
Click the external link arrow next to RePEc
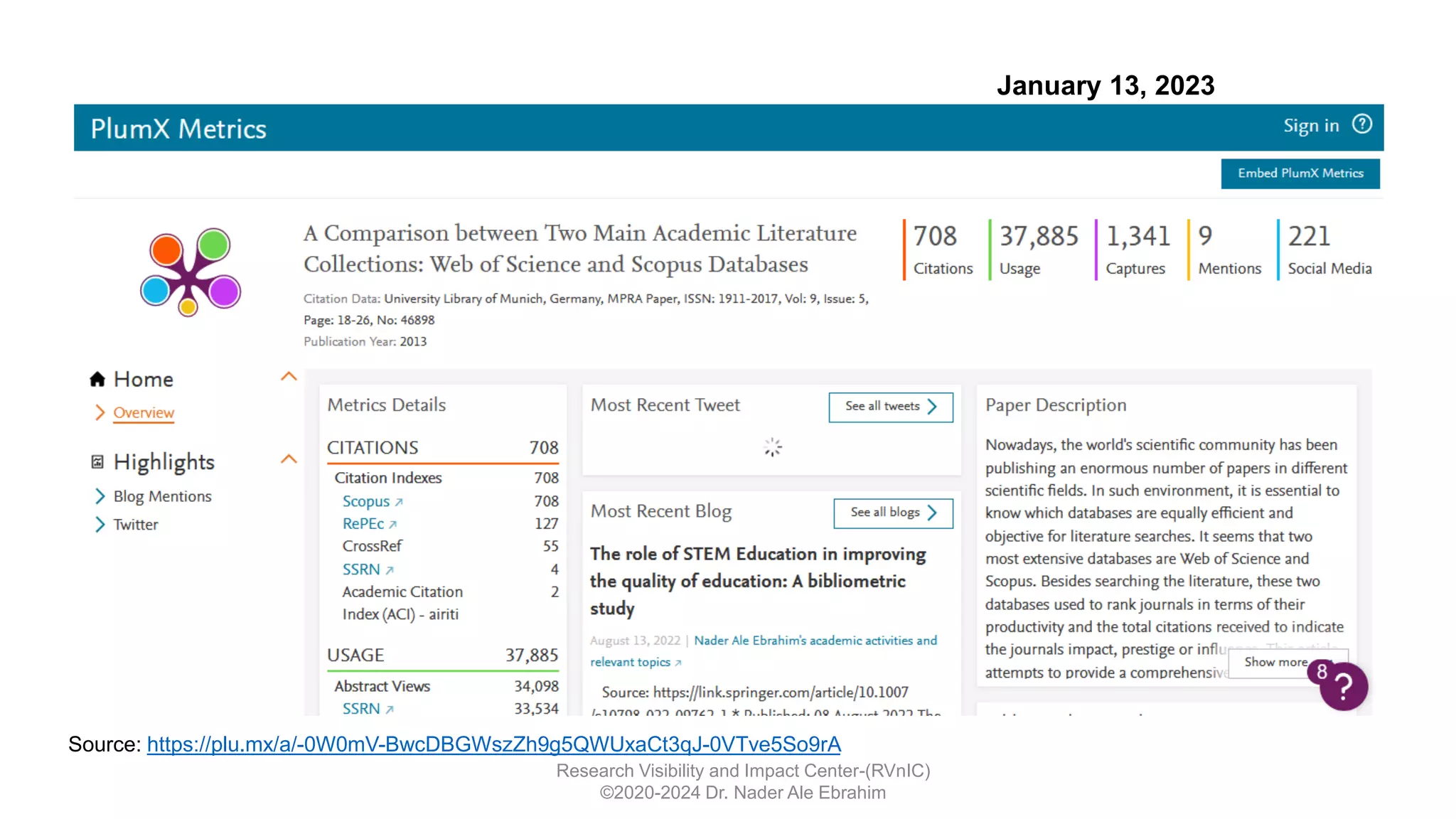(392, 525)
